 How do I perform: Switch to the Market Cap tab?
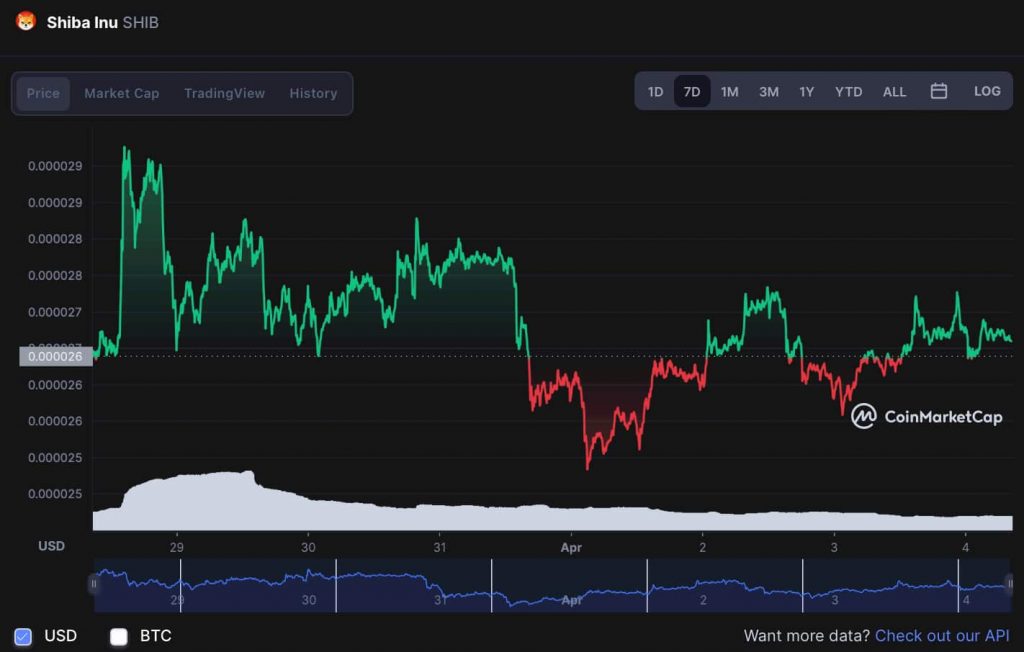click(121, 93)
